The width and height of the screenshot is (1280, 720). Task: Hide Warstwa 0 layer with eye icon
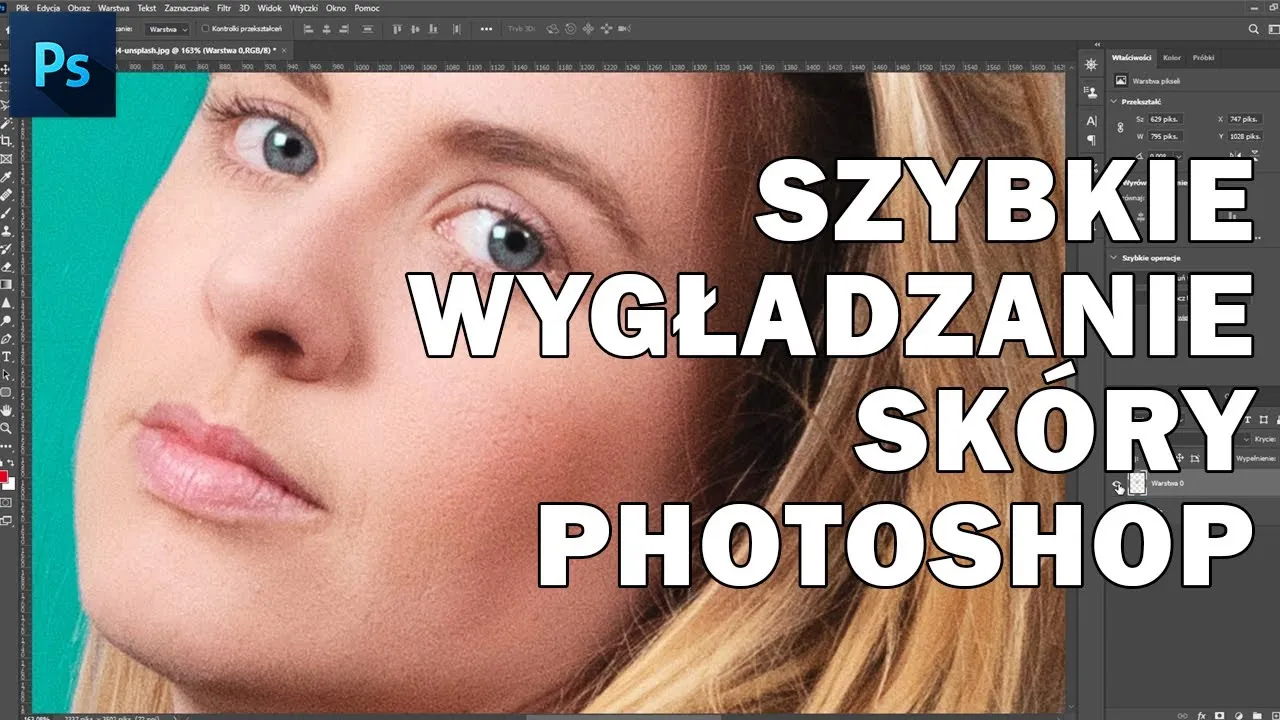[1118, 485]
